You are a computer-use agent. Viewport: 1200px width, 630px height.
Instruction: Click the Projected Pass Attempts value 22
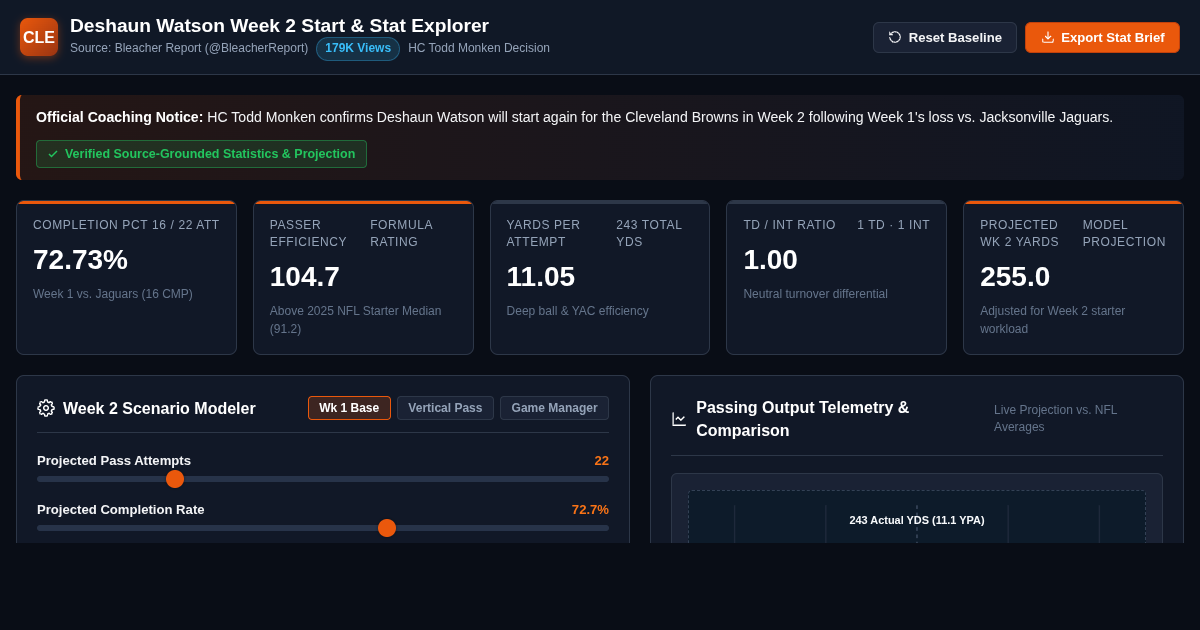click(601, 461)
